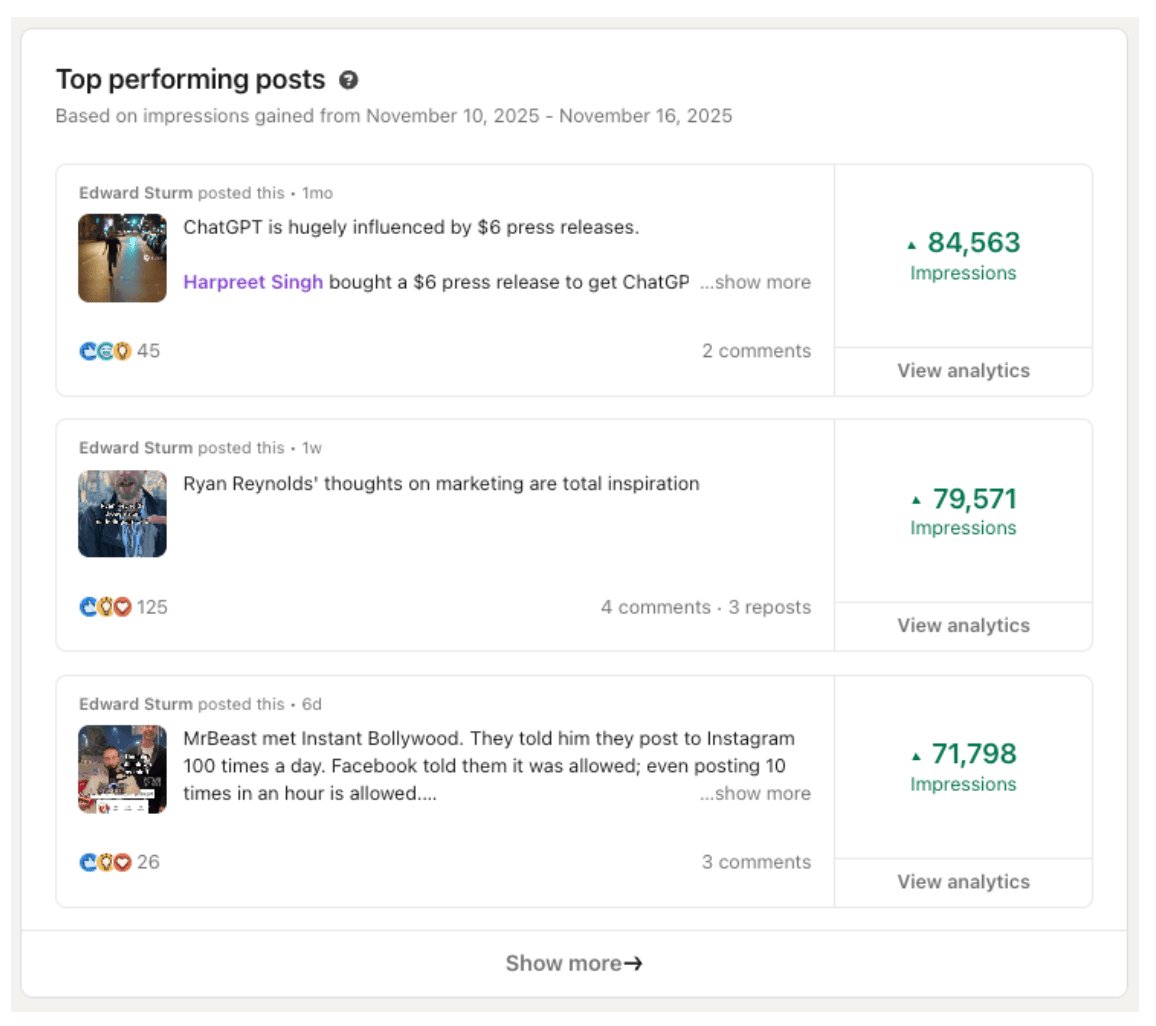View analytics for the 84,563 impressions post
1156x1026 pixels.
click(963, 371)
